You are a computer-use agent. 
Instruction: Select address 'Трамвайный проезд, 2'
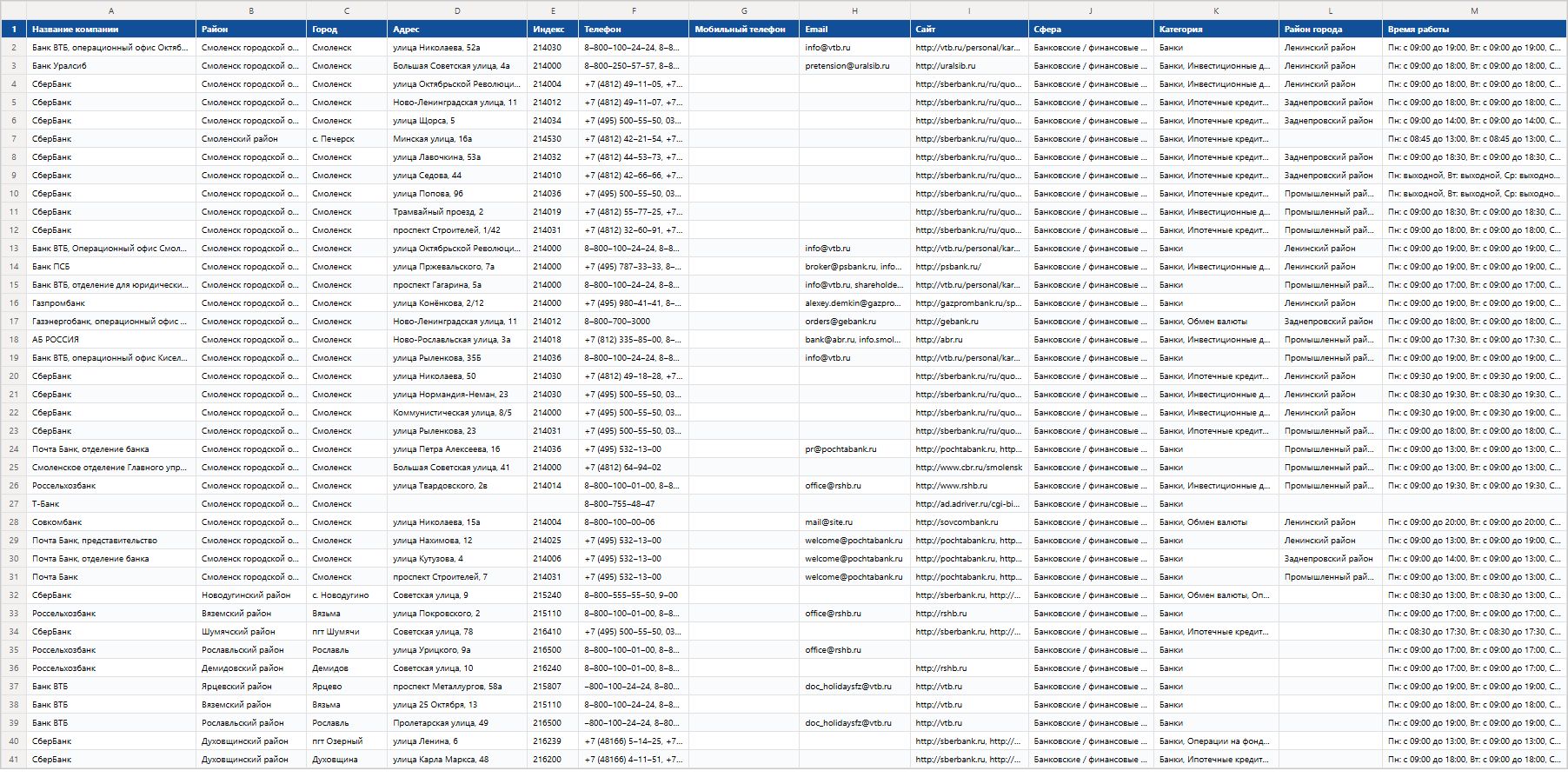(x=457, y=212)
